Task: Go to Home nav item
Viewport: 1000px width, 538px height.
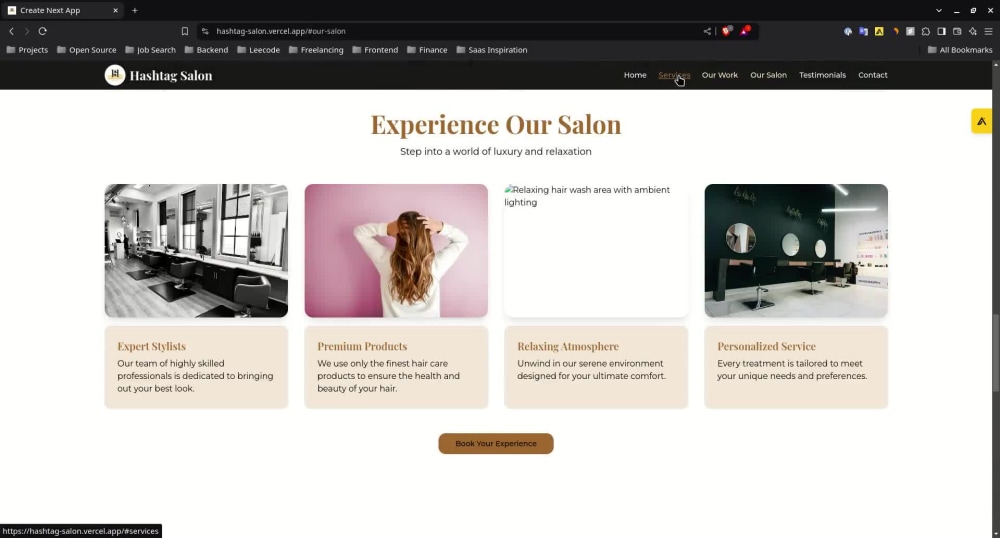Action: click(x=635, y=75)
